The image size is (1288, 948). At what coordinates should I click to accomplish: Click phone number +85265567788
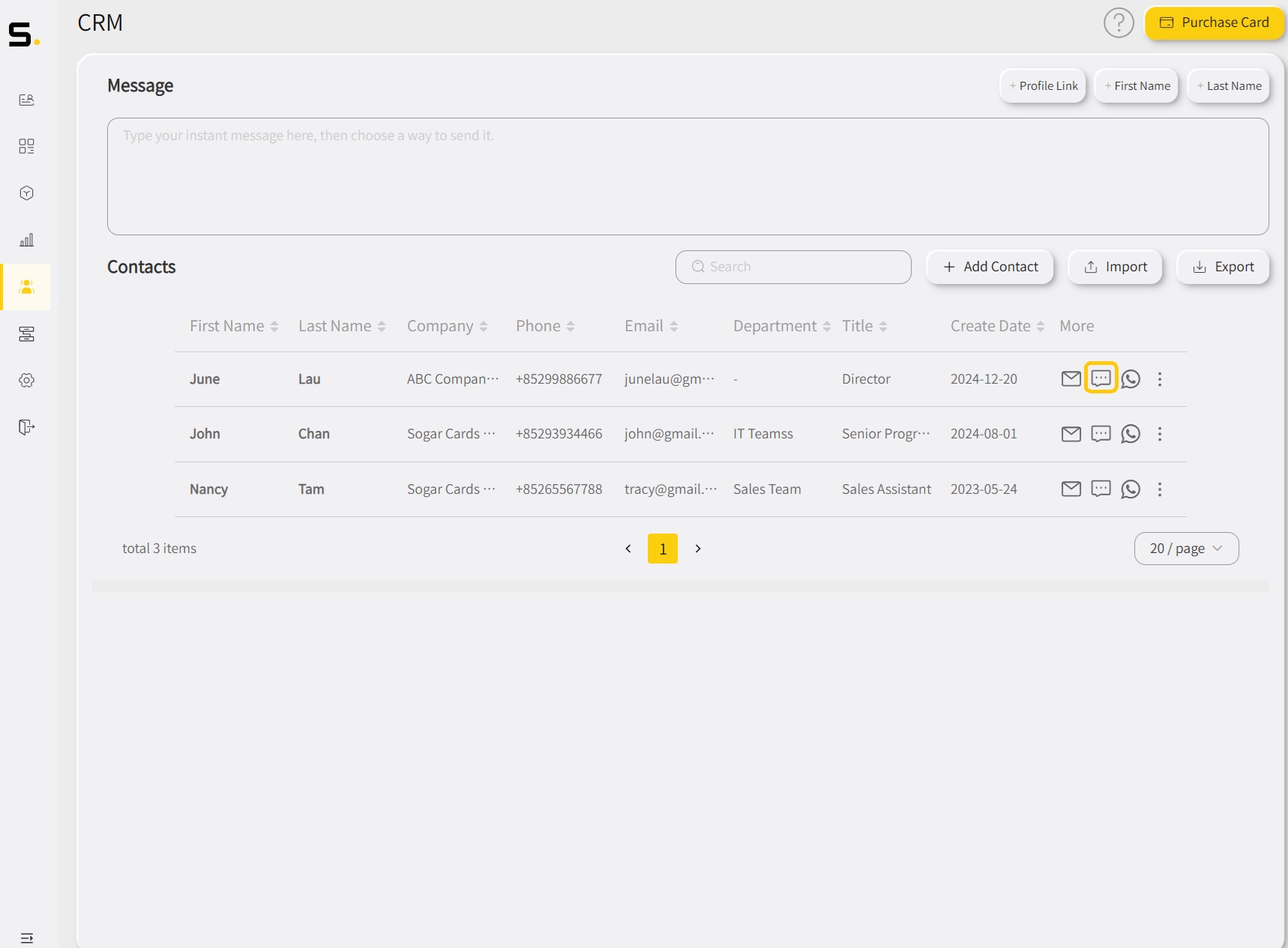[559, 489]
